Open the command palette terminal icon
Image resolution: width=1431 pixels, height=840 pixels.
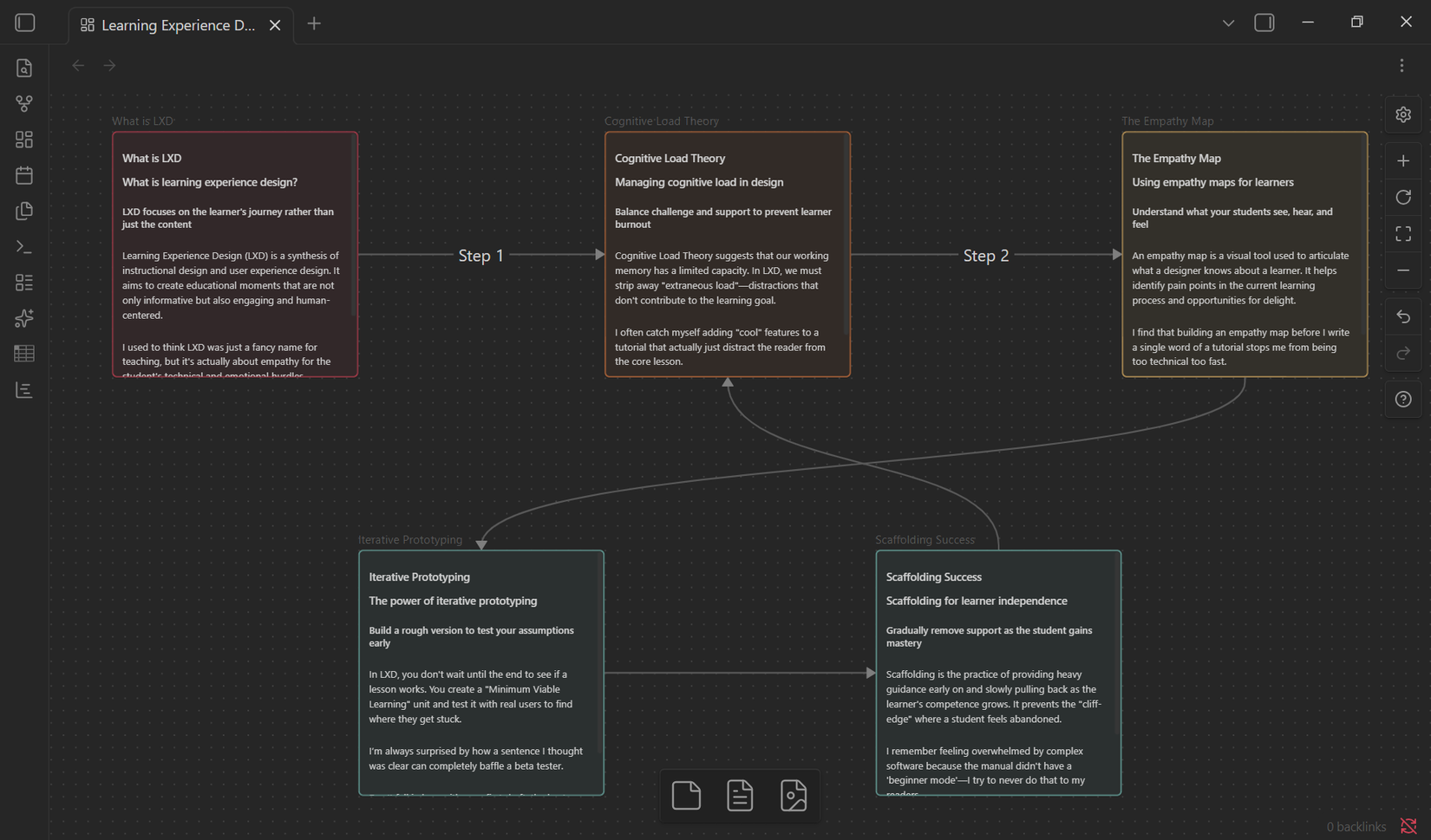coord(24,247)
